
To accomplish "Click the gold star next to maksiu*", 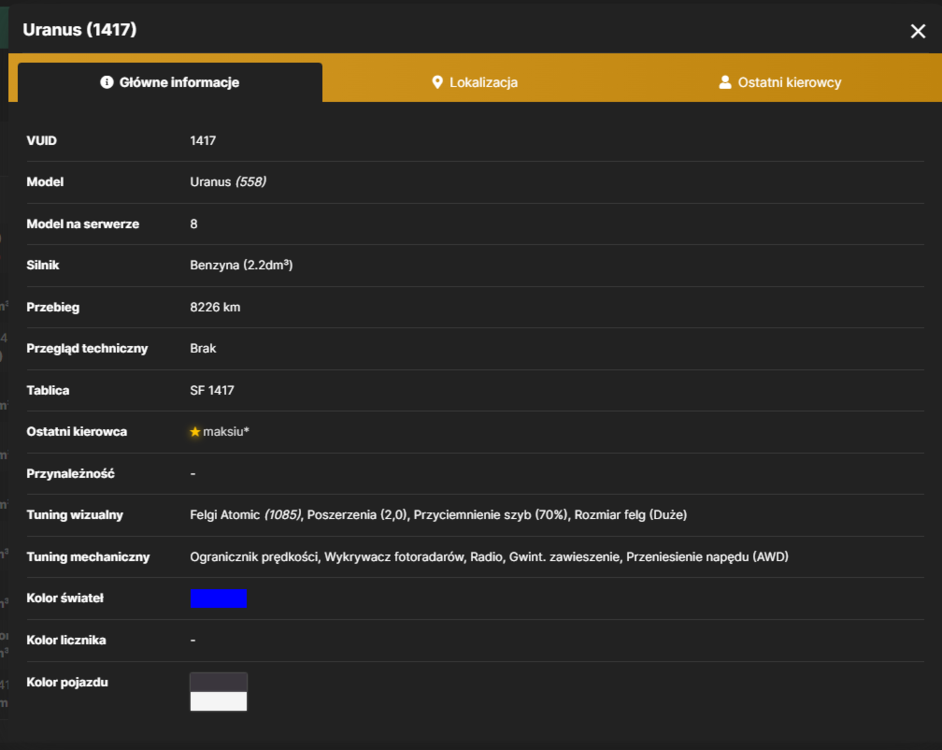I will (x=195, y=431).
